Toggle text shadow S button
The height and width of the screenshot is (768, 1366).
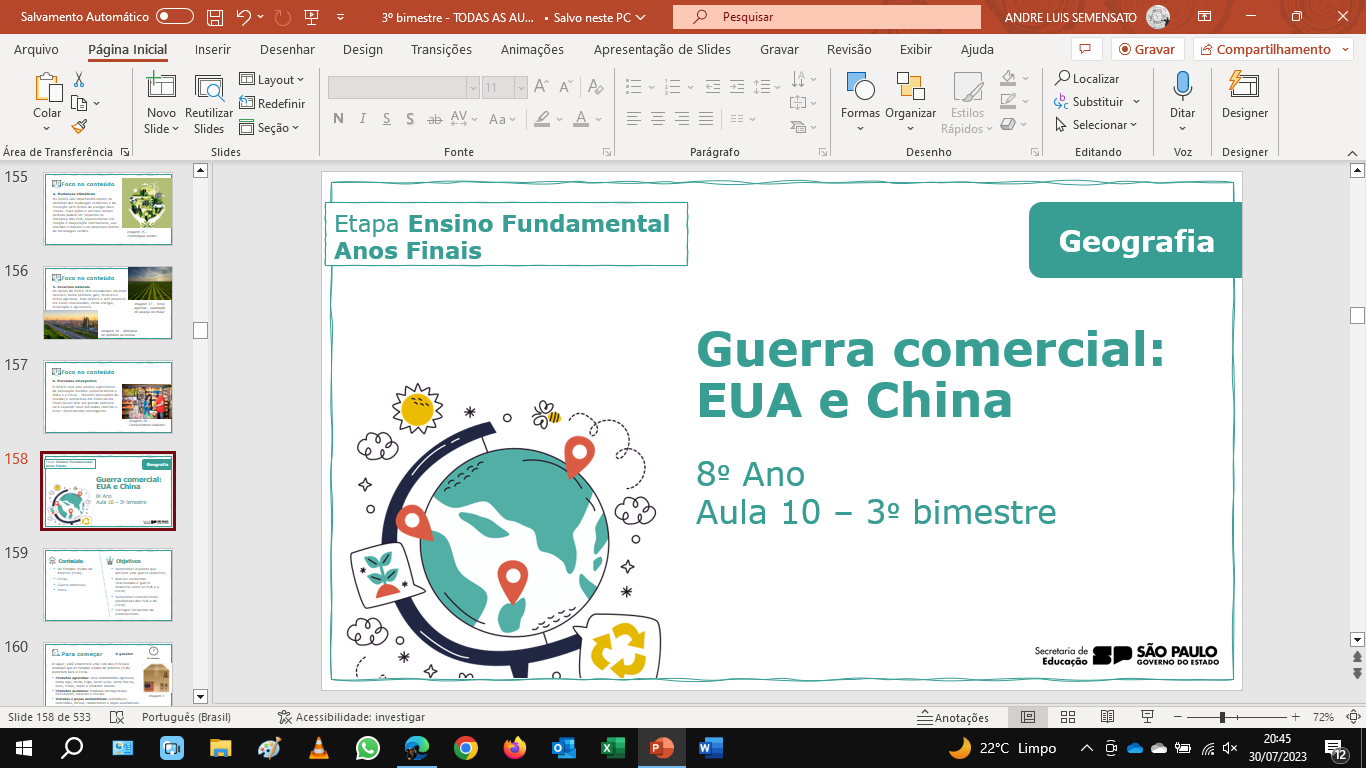(411, 119)
